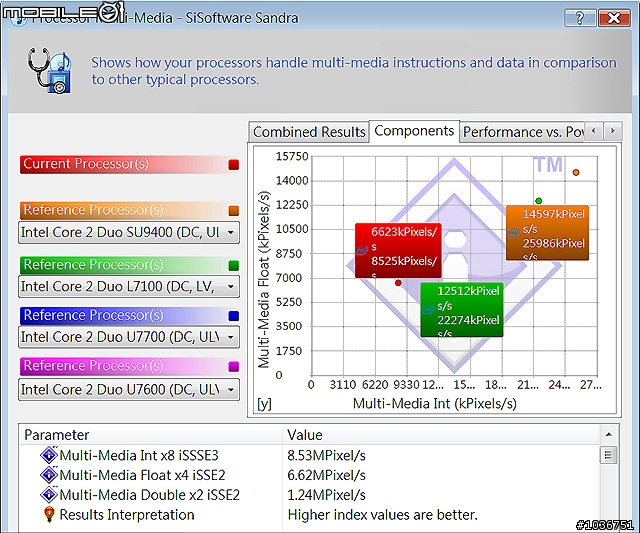Click the orange Reference Processor color swatch
Viewport: 640px width, 533px height.
(x=233, y=211)
